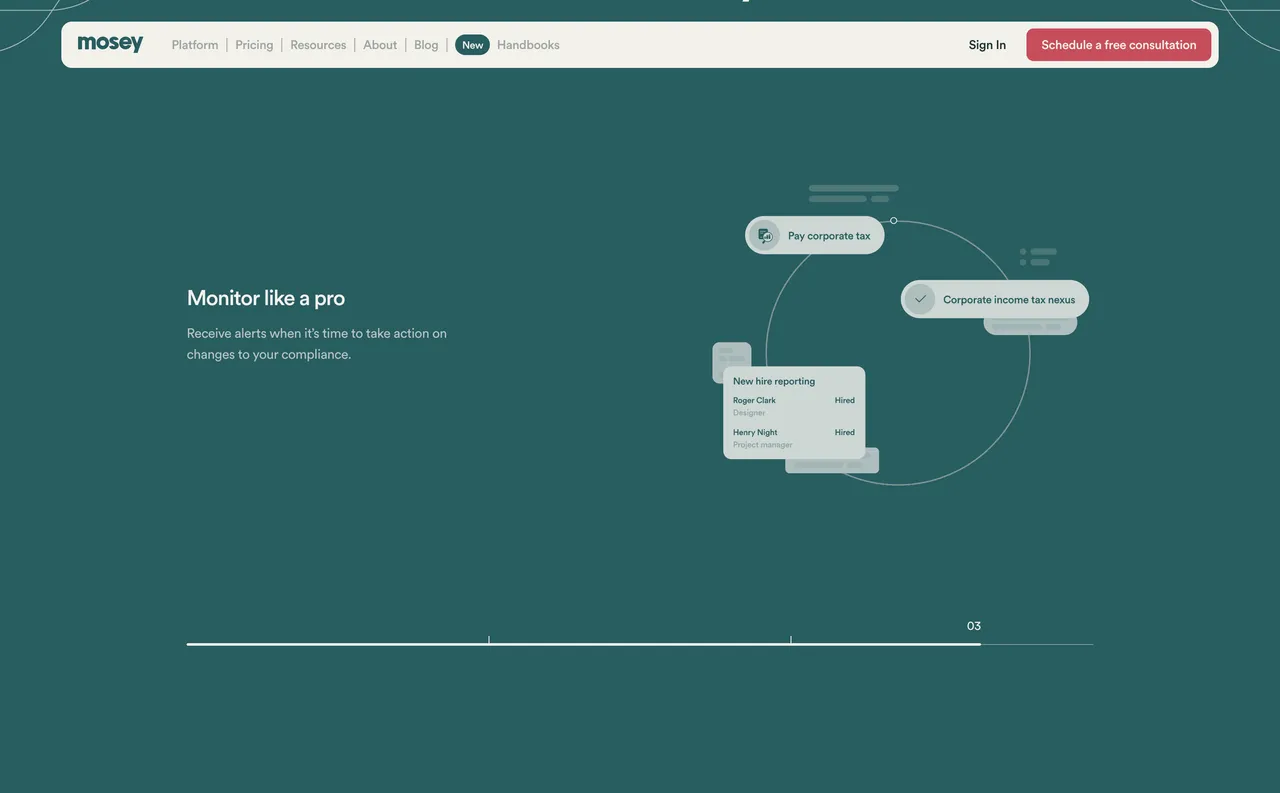Click the tax document icon in Pay corporate tax pill
Viewport: 1280px width, 793px height.
(x=763, y=234)
